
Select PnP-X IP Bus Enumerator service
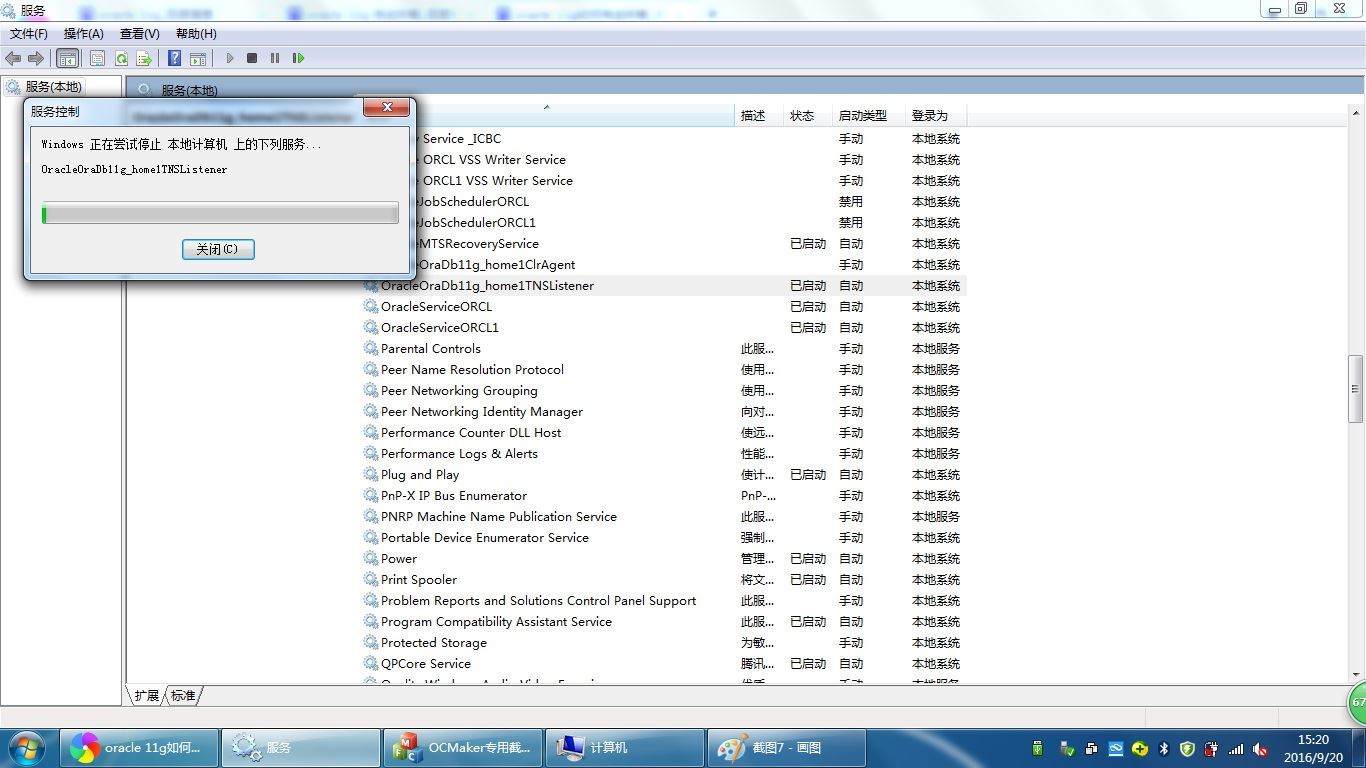click(x=453, y=496)
